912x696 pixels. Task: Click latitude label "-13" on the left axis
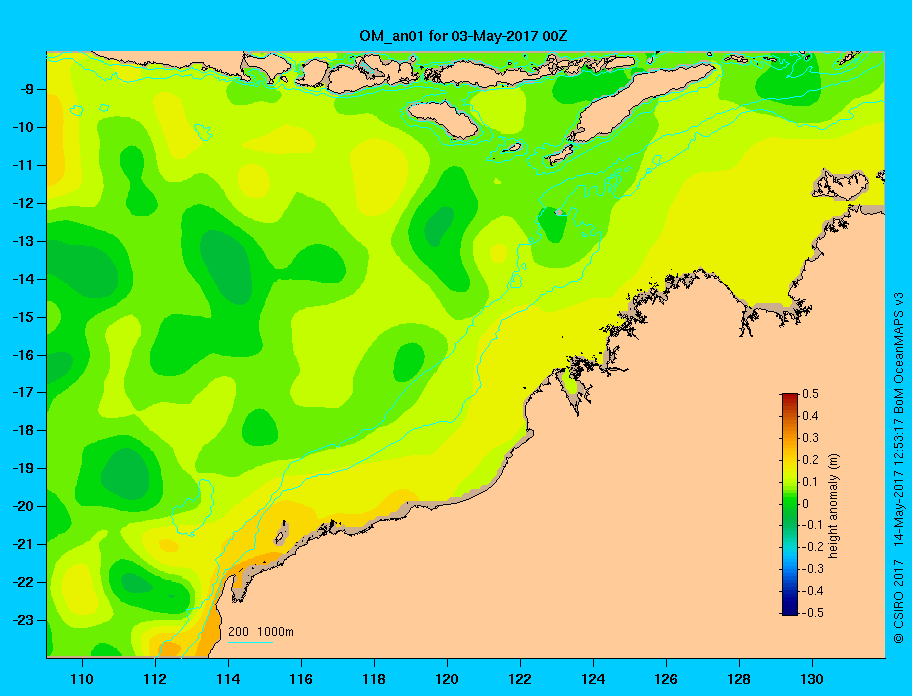(x=22, y=241)
